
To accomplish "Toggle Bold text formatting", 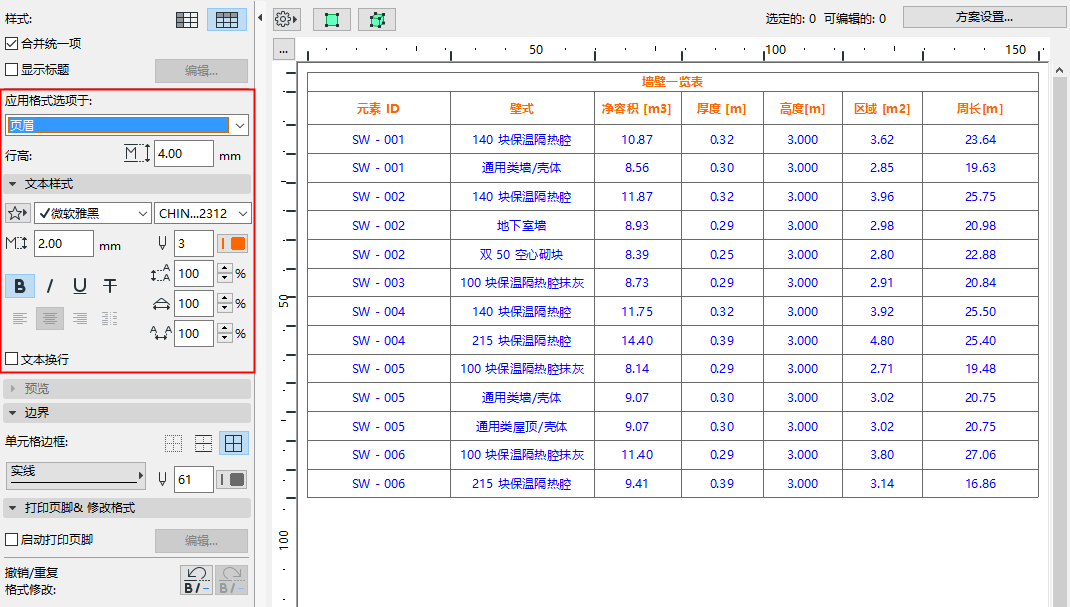I will point(20,286).
